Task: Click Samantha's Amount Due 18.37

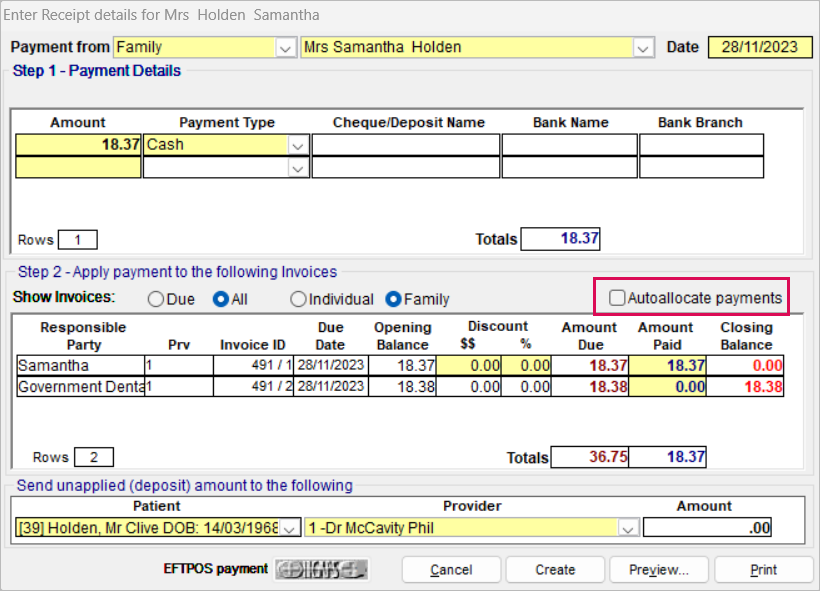Action: [589, 365]
